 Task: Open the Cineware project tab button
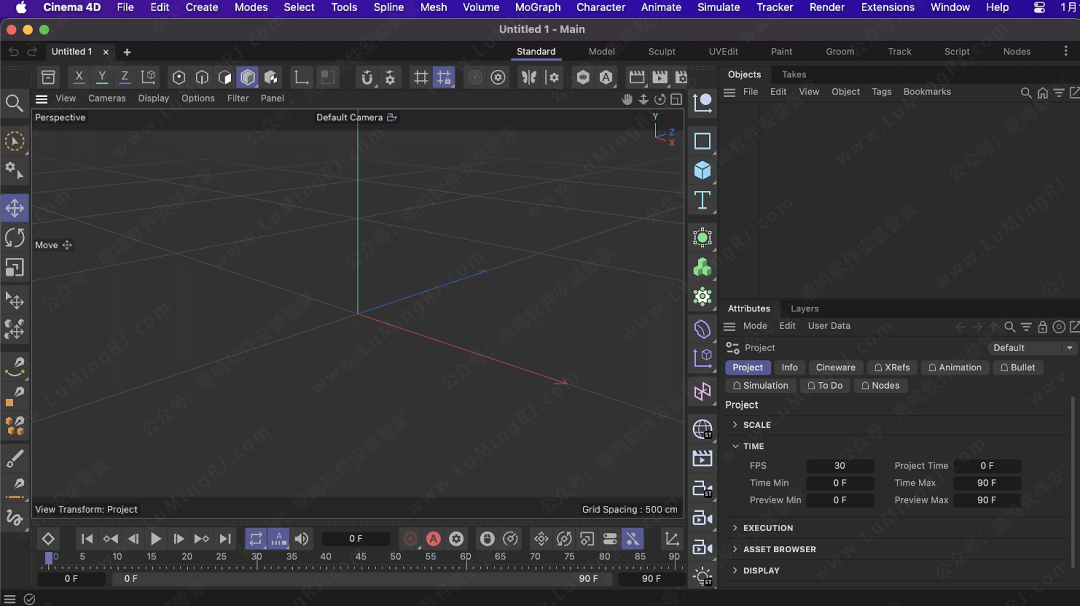[x=835, y=367]
